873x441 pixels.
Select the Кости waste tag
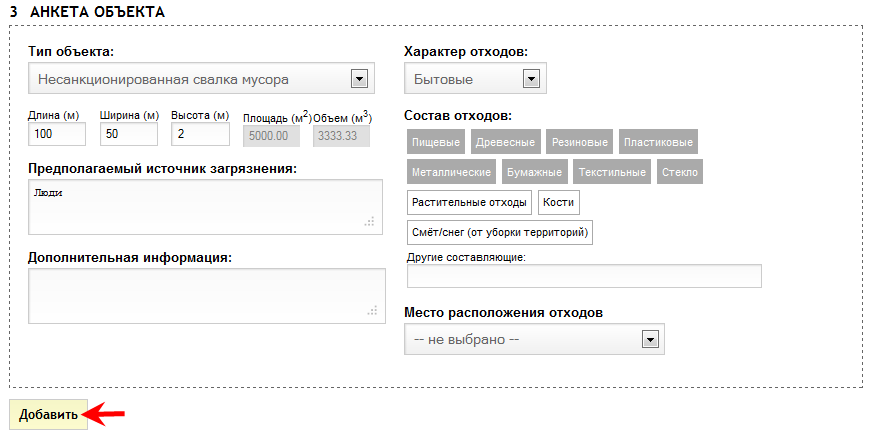pyautogui.click(x=558, y=202)
